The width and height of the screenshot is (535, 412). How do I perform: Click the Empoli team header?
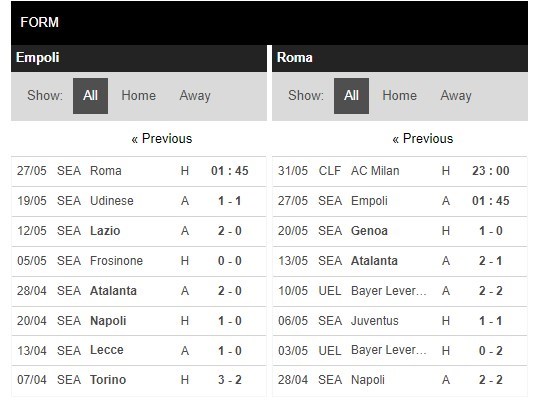tap(139, 58)
